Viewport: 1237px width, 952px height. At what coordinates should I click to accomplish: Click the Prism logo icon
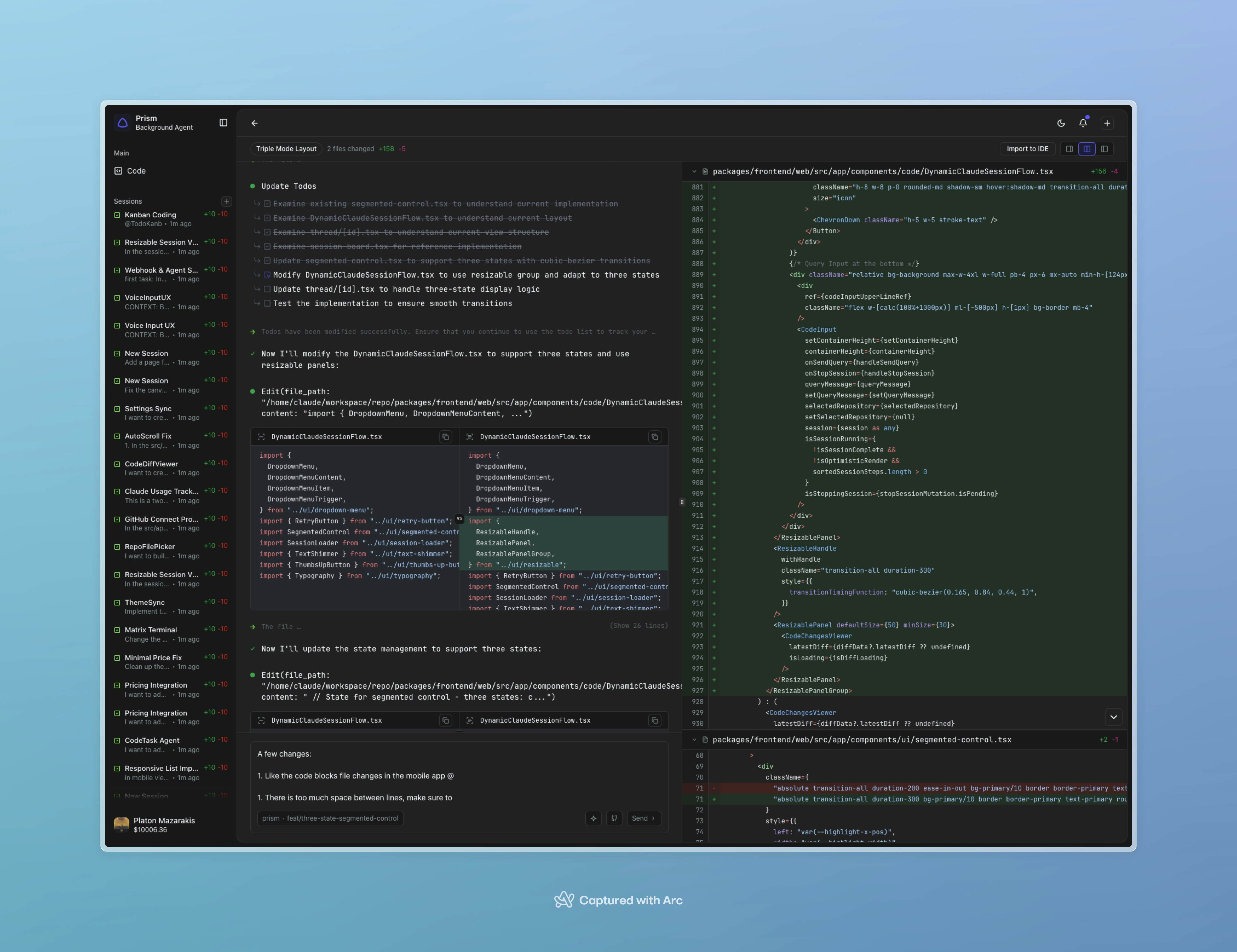(122, 122)
